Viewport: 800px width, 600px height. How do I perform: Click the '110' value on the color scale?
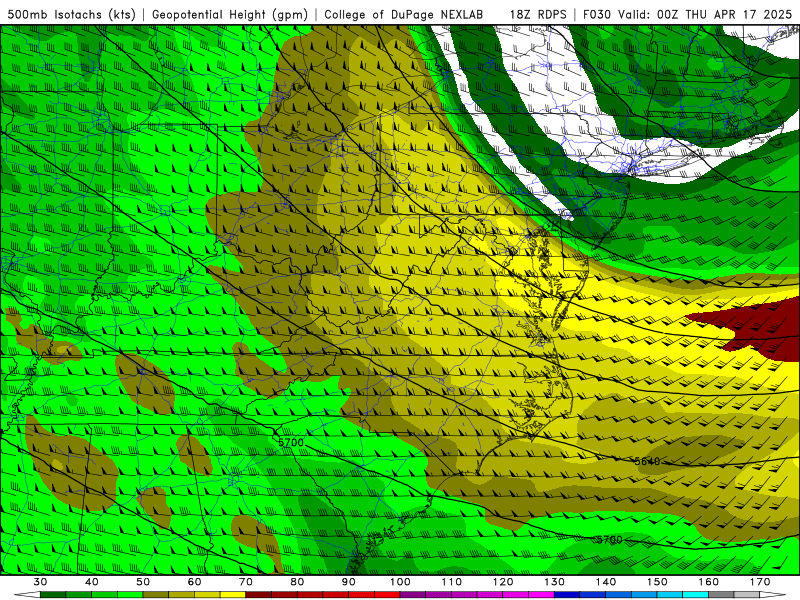(x=452, y=582)
